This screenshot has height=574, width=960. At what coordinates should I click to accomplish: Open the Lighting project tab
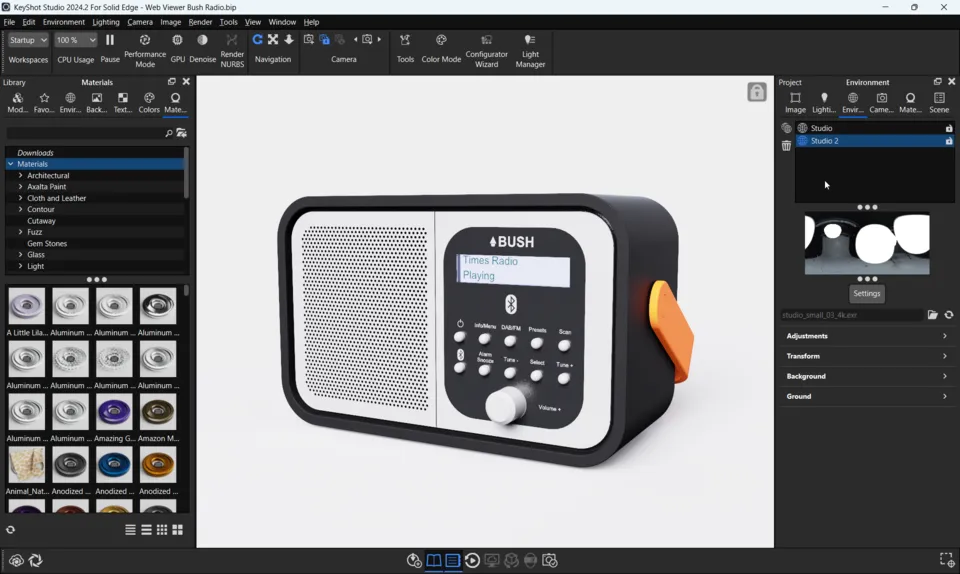click(x=824, y=102)
